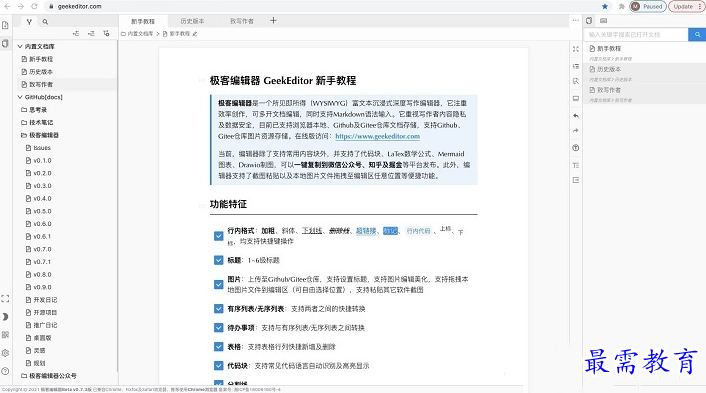
Task: Open the document library icon in left rail
Action: 5,44
